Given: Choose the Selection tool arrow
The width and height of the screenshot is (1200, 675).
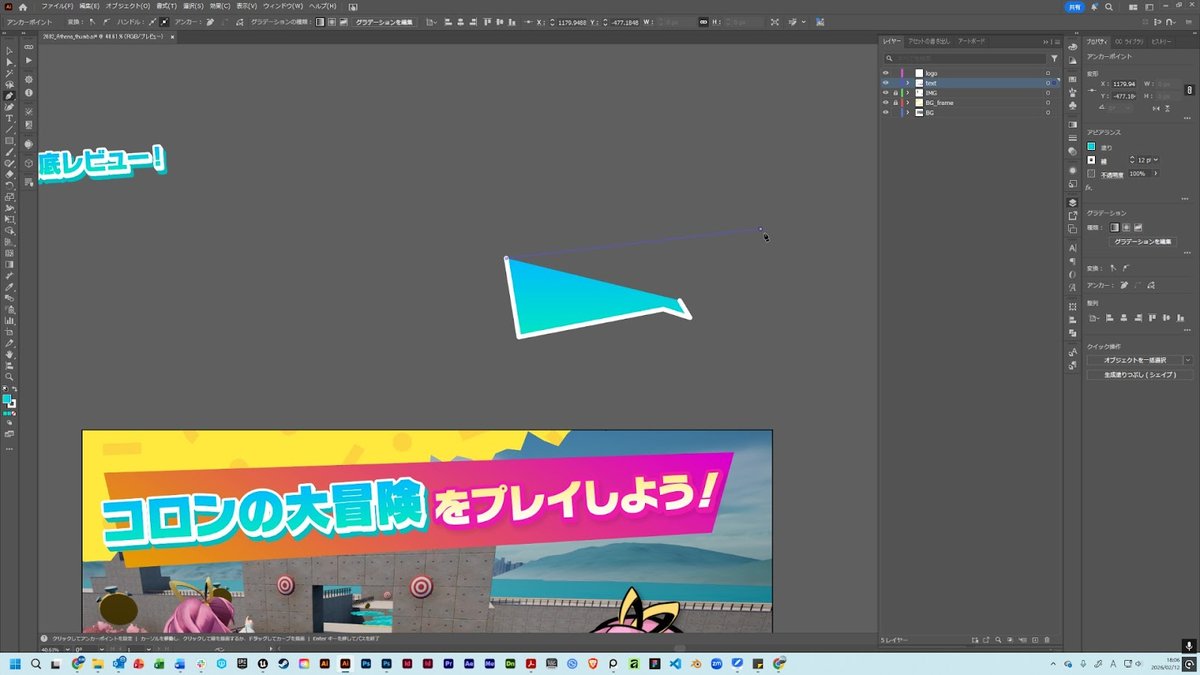Looking at the screenshot, I should 9,51.
